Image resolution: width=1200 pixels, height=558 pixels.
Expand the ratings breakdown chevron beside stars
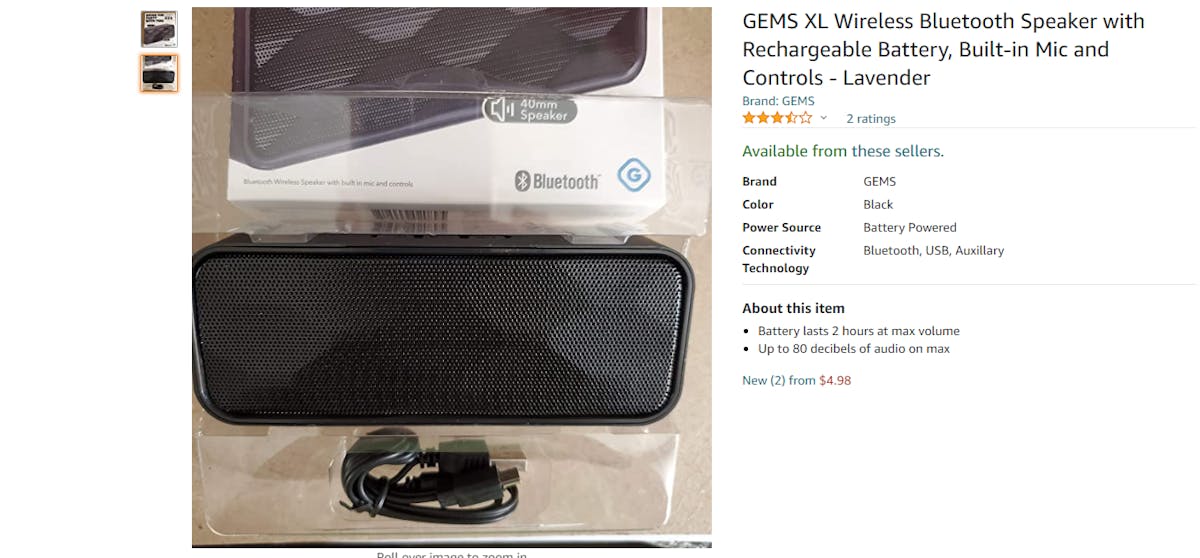(x=824, y=118)
